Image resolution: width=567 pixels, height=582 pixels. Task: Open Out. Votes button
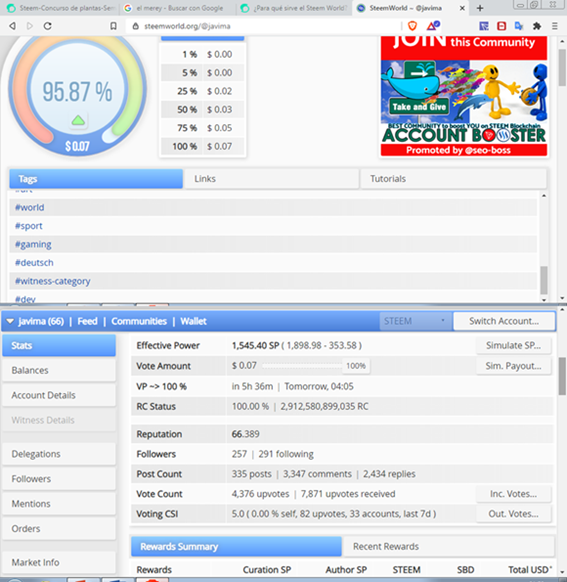[x=513, y=514]
